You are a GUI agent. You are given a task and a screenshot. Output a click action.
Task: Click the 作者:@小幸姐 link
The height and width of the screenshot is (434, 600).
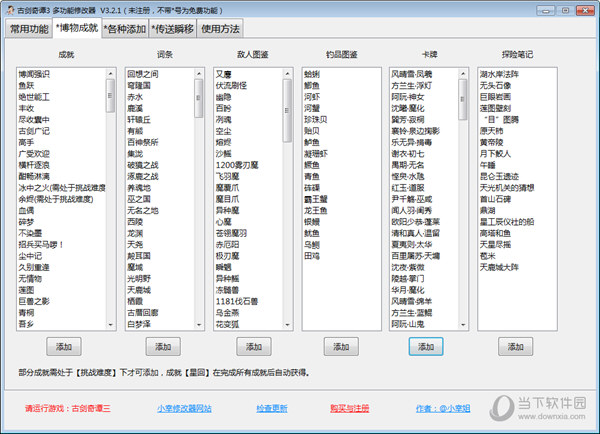point(443,408)
